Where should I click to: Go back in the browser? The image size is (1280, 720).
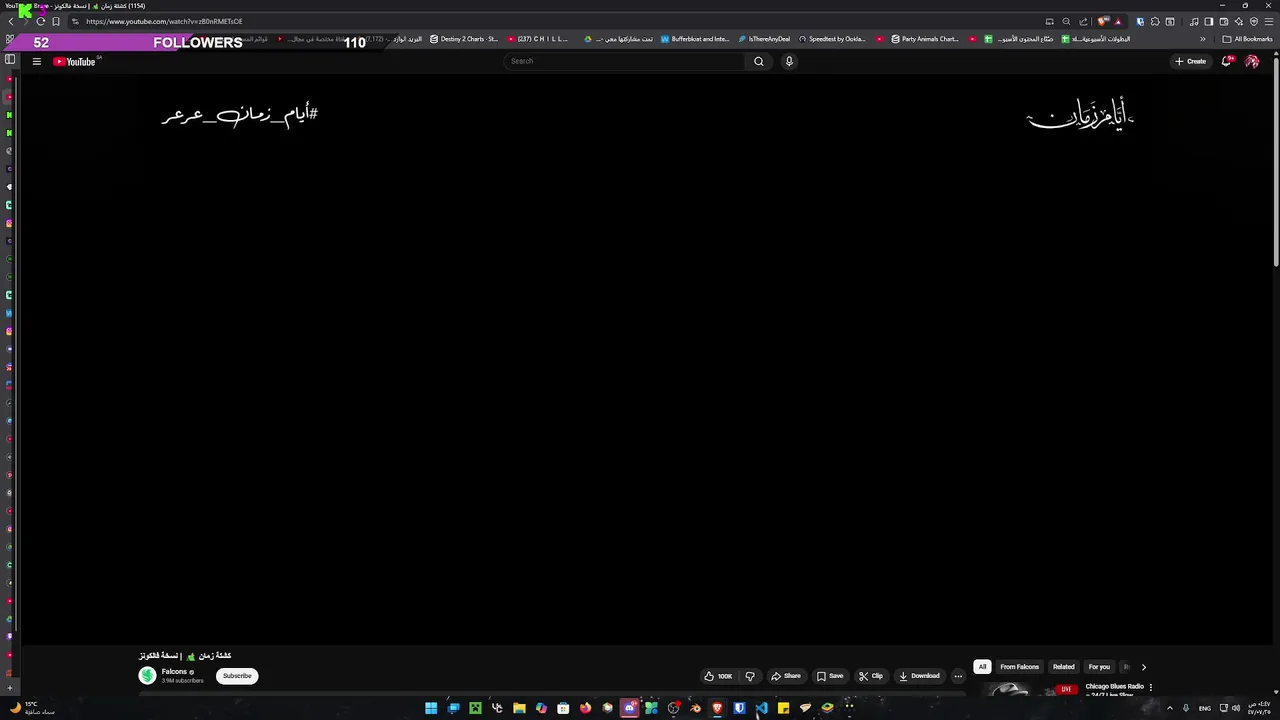click(x=11, y=21)
